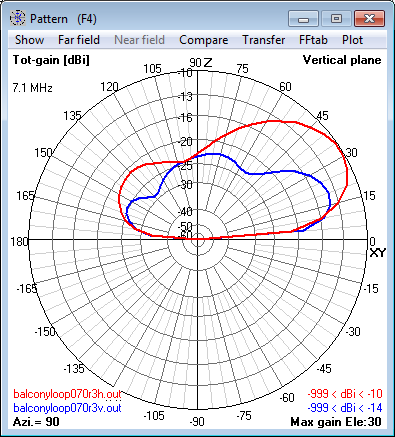Click the 120 degree angle label

tap(109, 87)
